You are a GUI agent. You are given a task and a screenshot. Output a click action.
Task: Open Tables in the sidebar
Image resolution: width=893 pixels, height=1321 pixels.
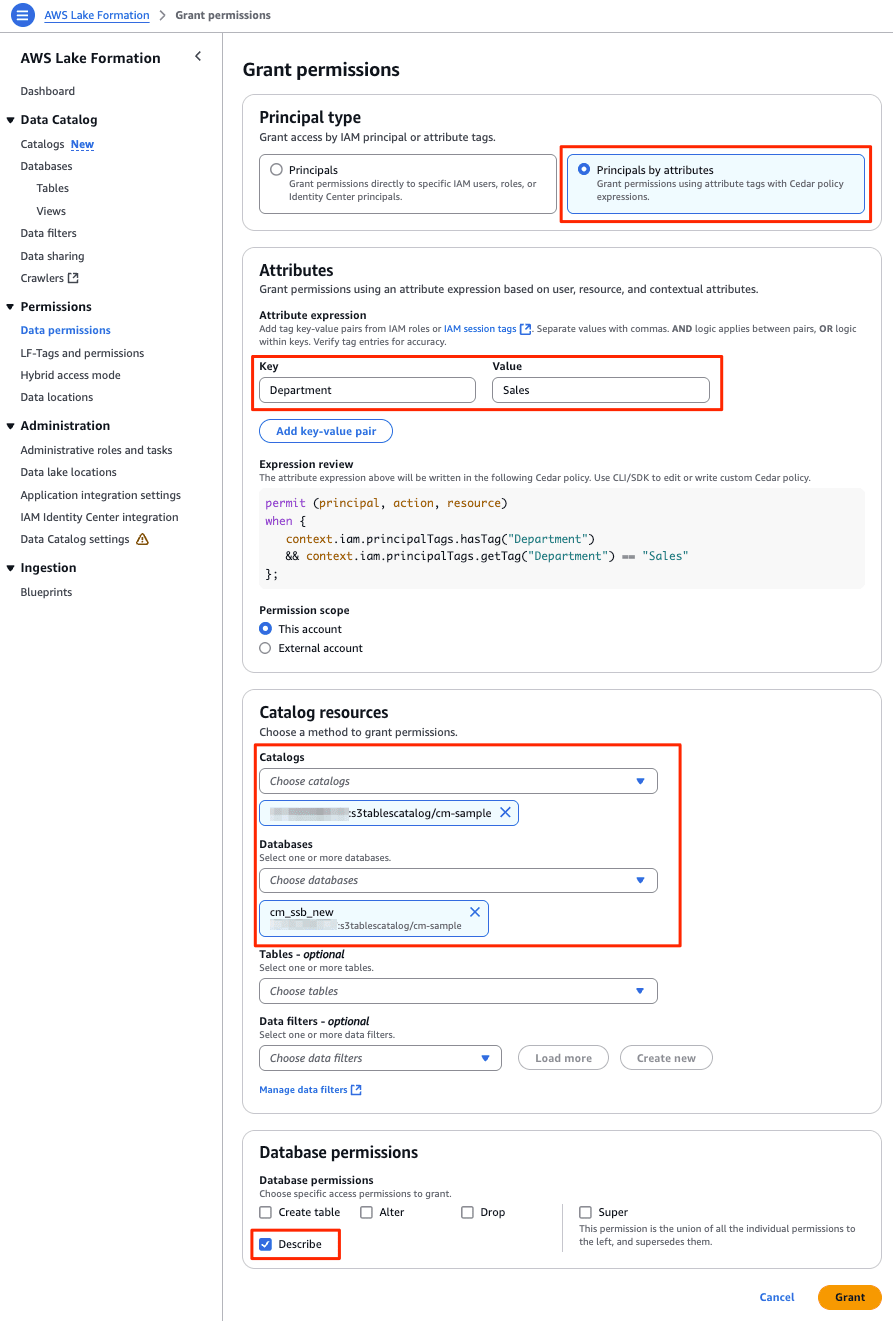click(53, 188)
